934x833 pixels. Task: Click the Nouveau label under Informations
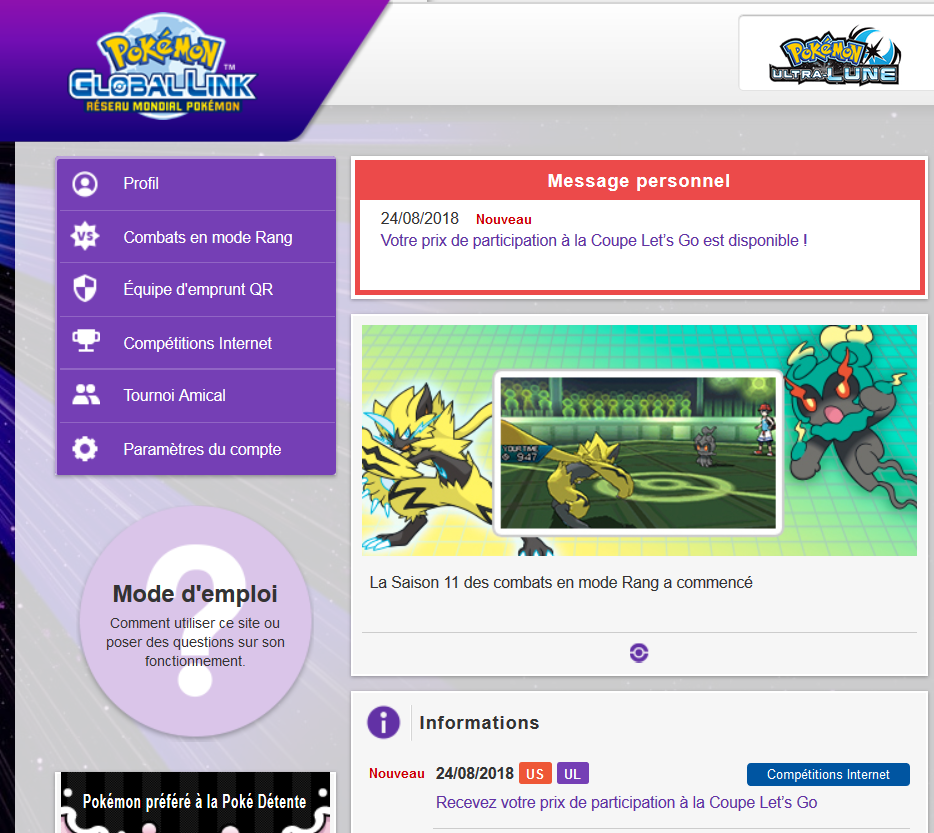(397, 773)
